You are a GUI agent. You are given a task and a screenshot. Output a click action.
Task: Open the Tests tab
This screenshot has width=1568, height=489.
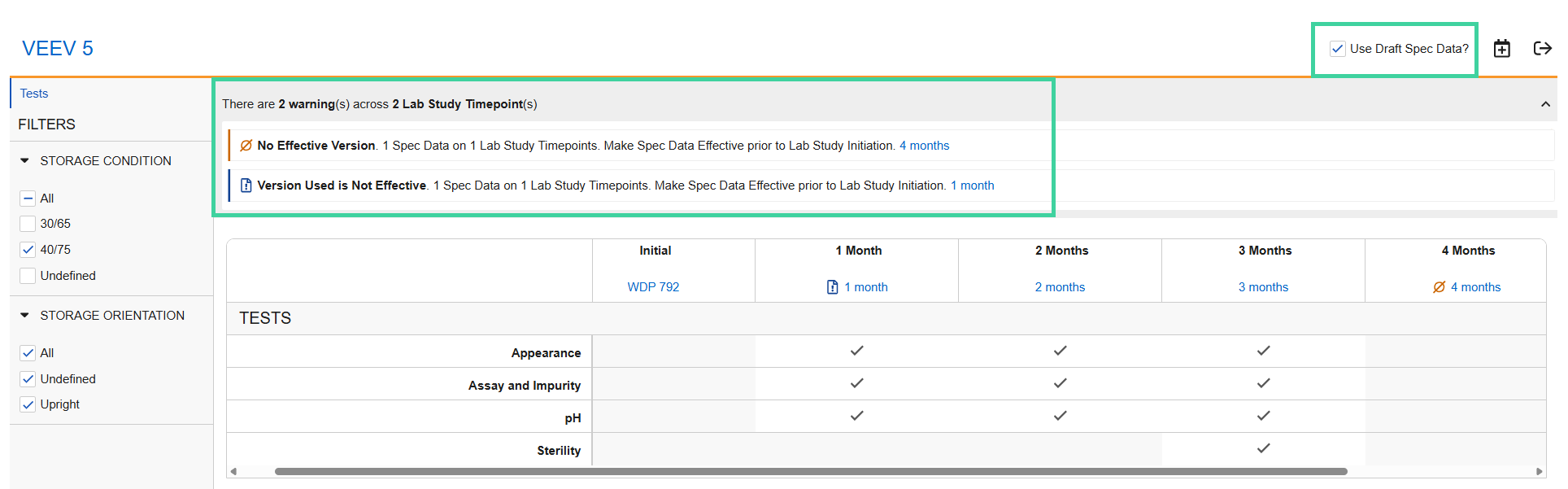[34, 94]
